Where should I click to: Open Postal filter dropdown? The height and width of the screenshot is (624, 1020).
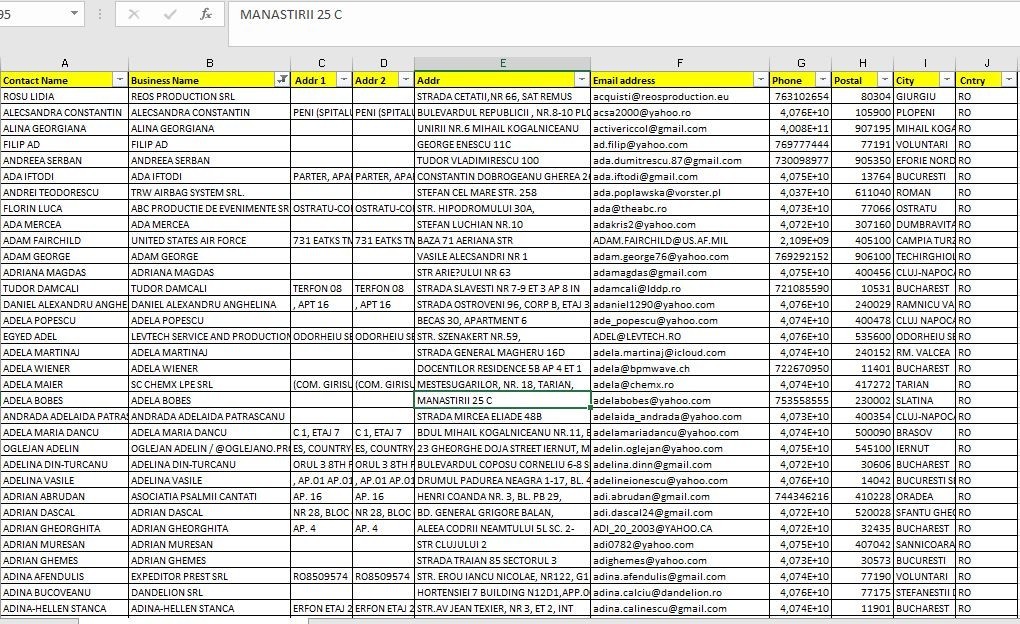click(x=885, y=79)
